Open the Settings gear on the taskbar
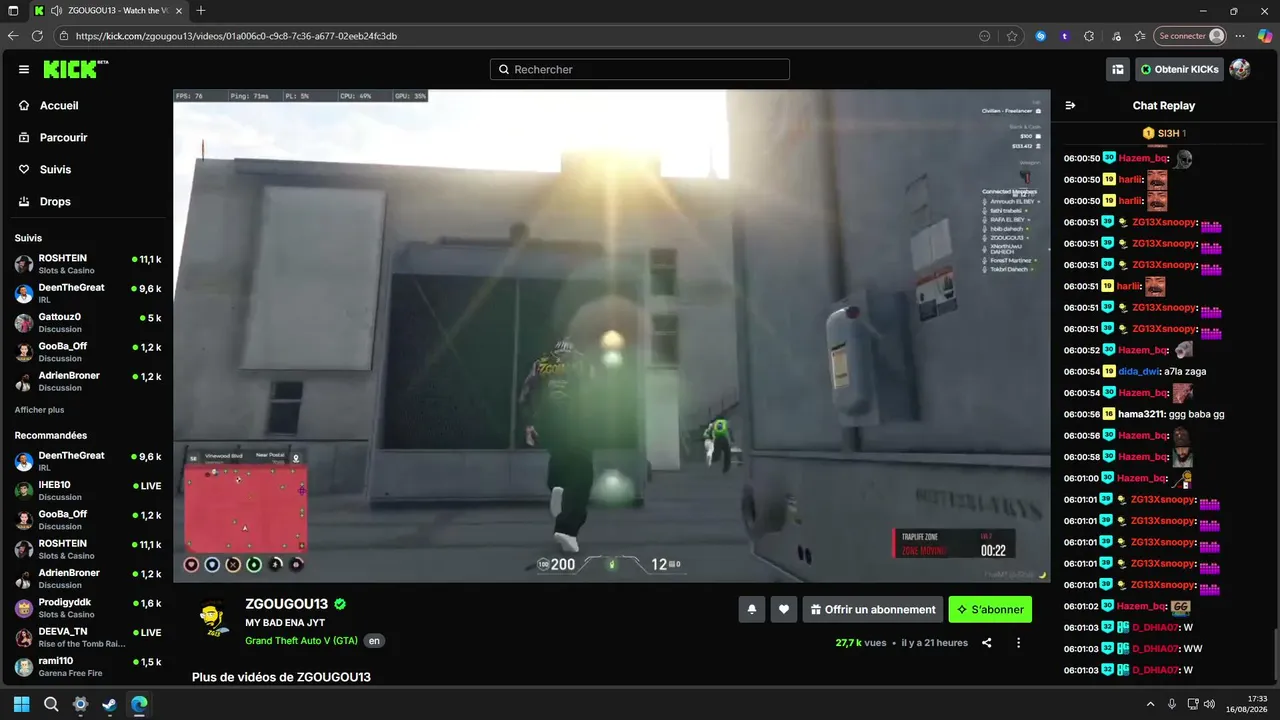This screenshot has height=720, width=1280. (x=80, y=704)
